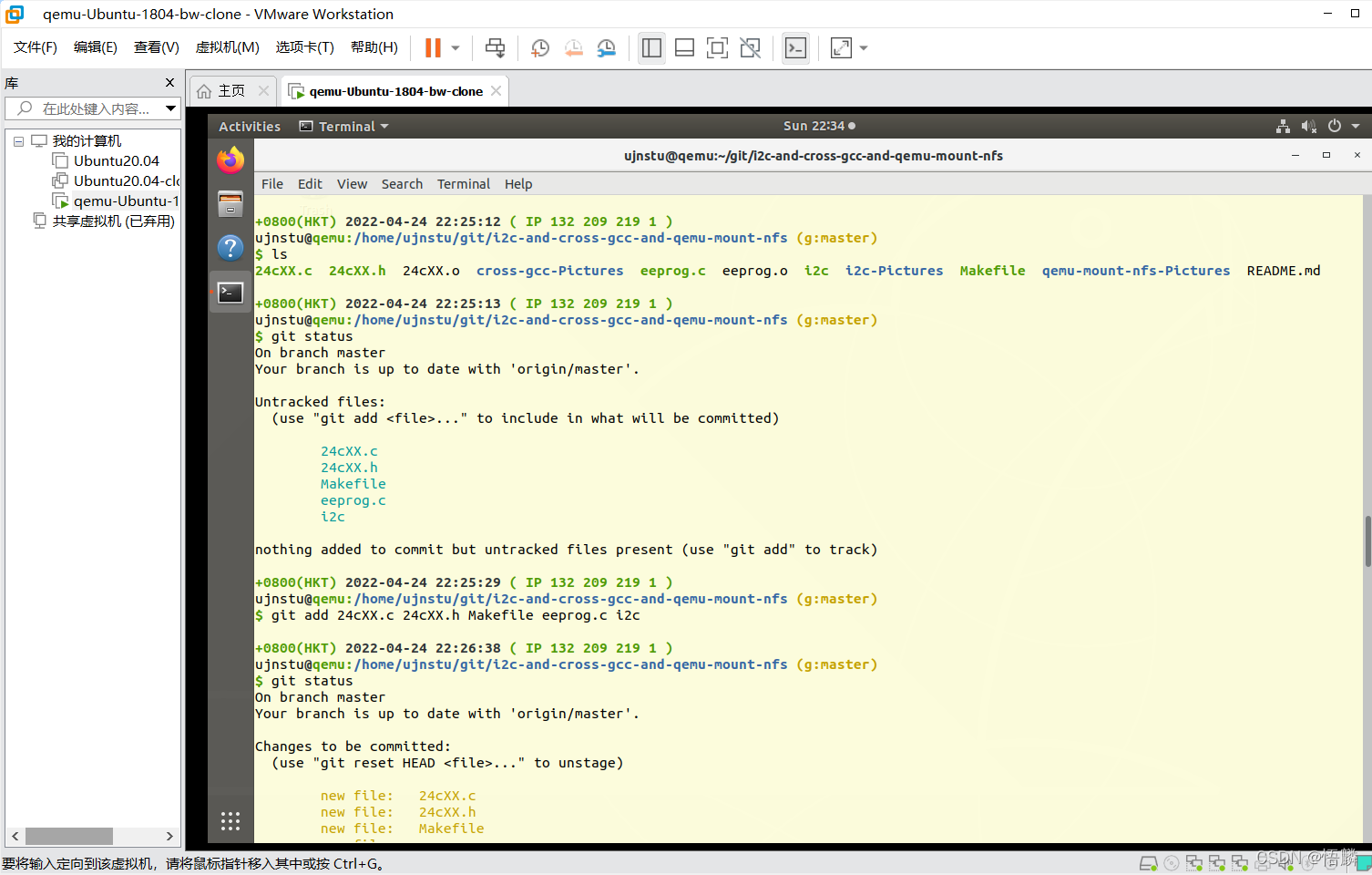Click the Ubuntu power icon
The image size is (1372, 875).
(1335, 127)
